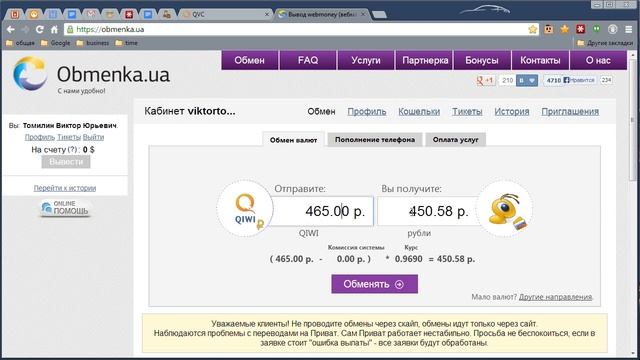640x360 pixels.
Task: Open the Обмен main menu item
Action: pyautogui.click(x=249, y=60)
